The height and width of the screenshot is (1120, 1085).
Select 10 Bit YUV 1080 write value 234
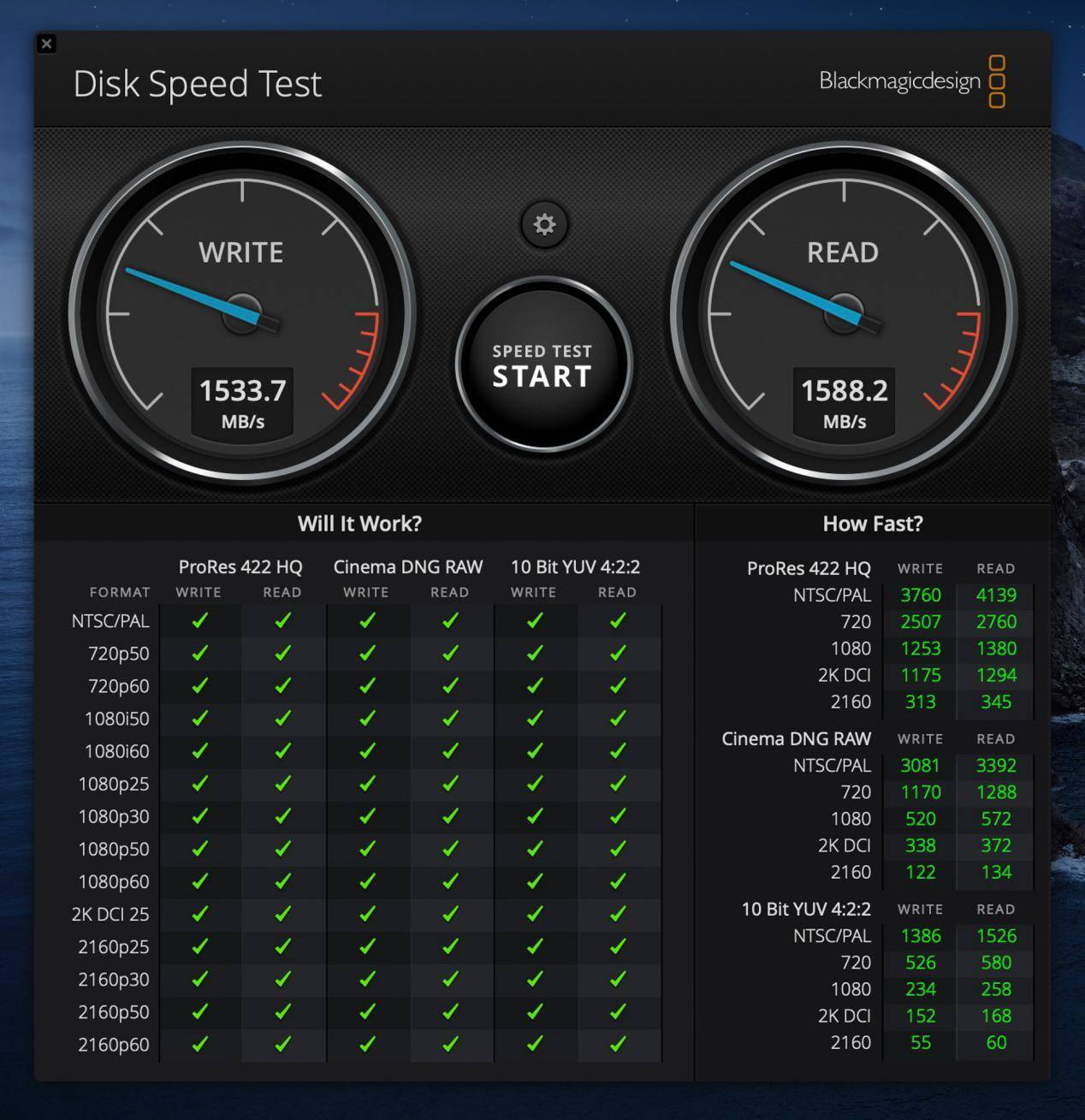921,989
